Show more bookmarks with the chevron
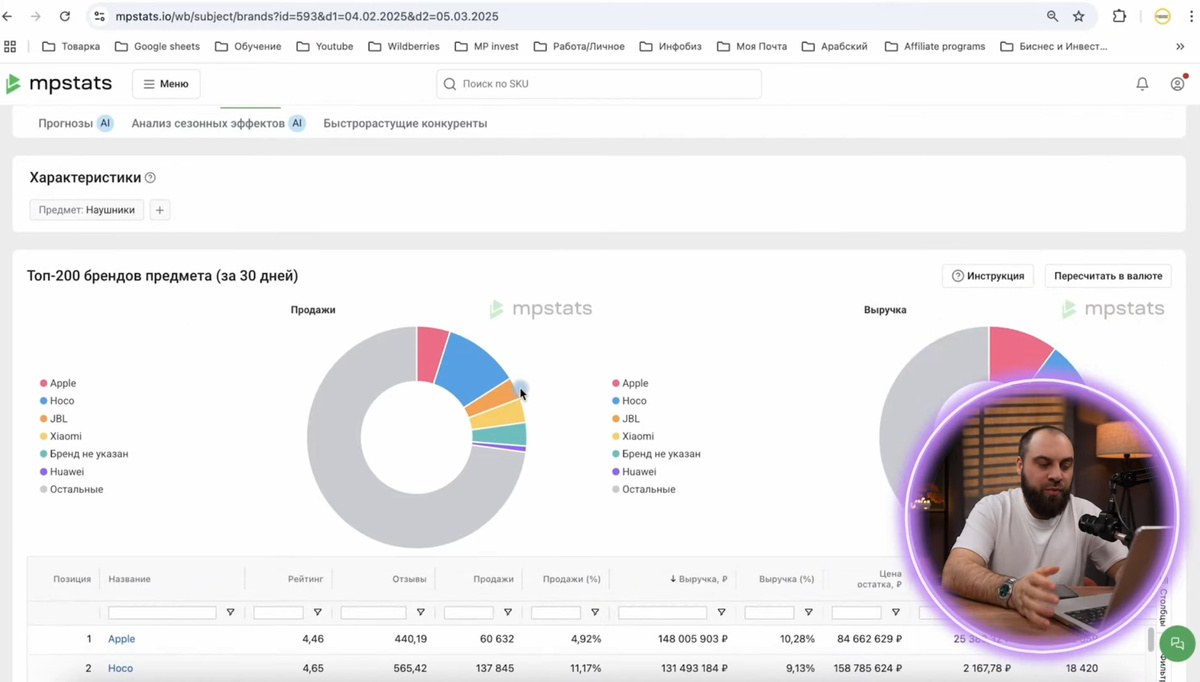 [x=1181, y=46]
